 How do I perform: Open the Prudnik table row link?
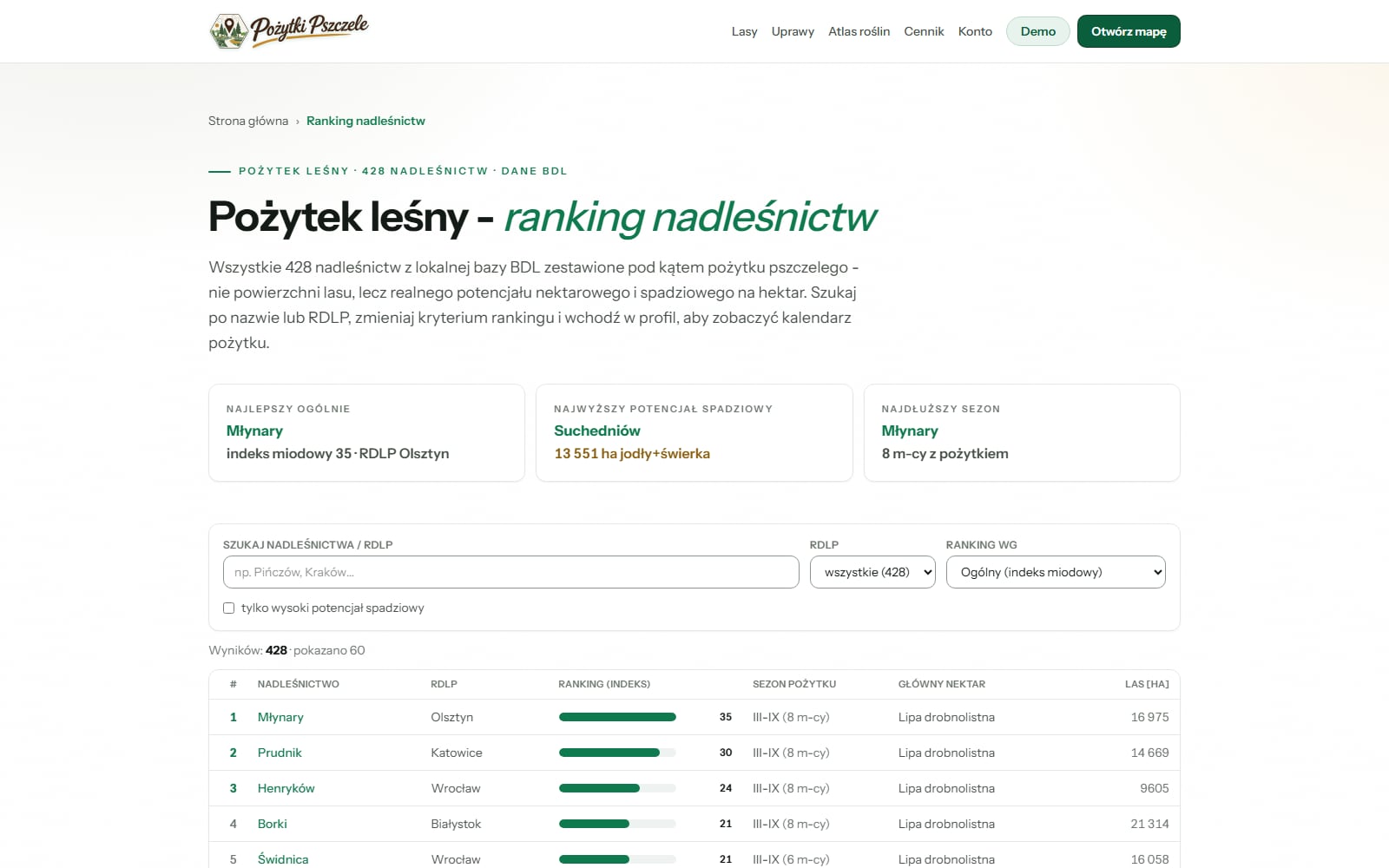(280, 753)
